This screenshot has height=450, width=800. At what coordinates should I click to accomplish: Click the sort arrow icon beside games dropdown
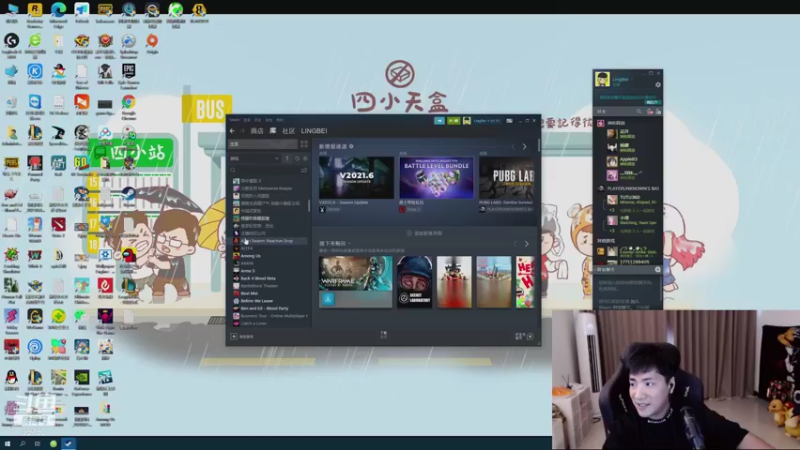click(287, 159)
